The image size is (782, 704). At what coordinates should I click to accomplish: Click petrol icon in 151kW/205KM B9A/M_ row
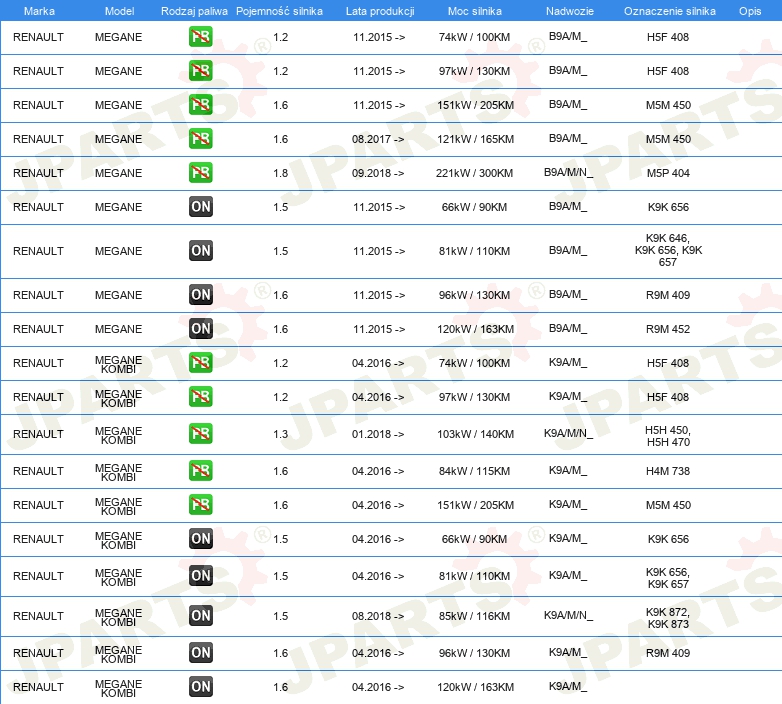(200, 105)
